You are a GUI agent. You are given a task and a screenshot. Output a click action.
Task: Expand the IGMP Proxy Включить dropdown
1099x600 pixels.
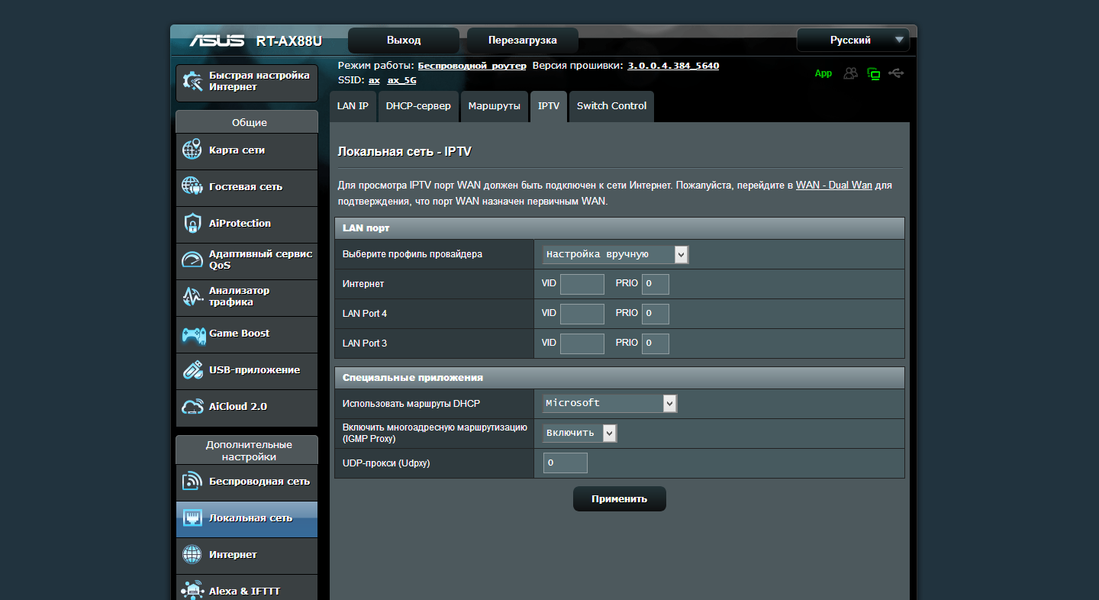579,433
